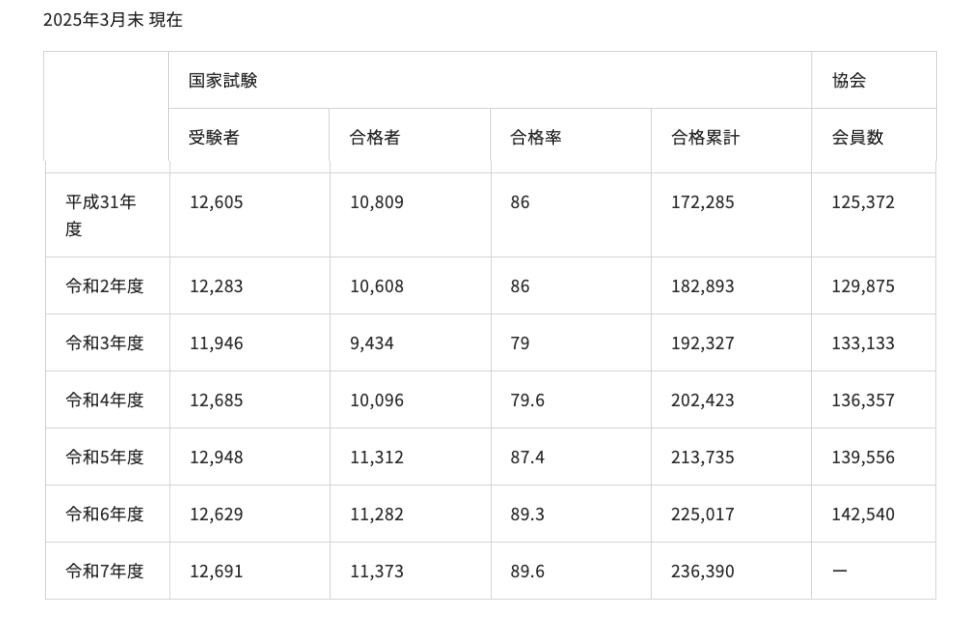Click the 協会 header cell
Viewport: 957px width, 626px height.
[848, 81]
